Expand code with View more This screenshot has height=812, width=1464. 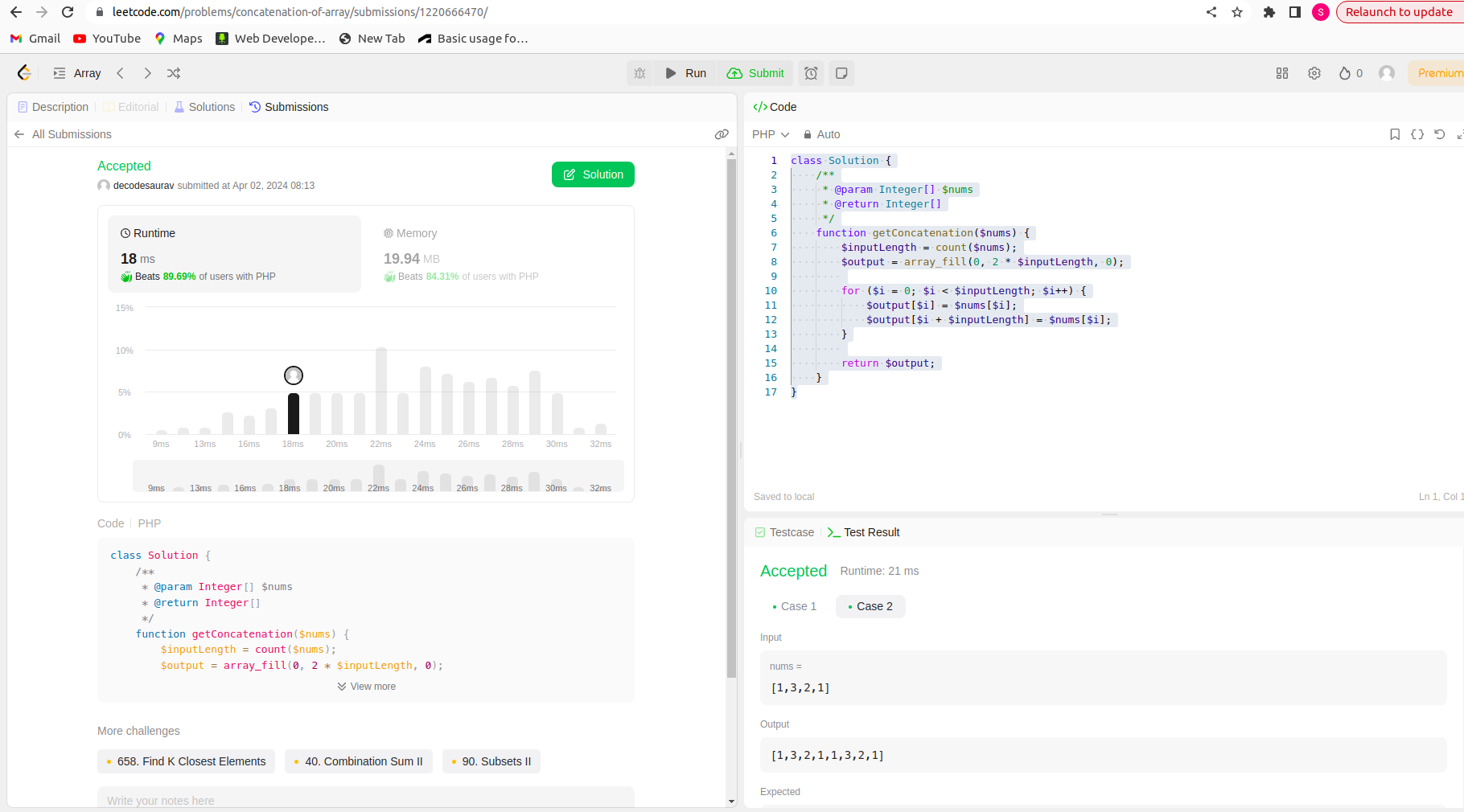(366, 686)
